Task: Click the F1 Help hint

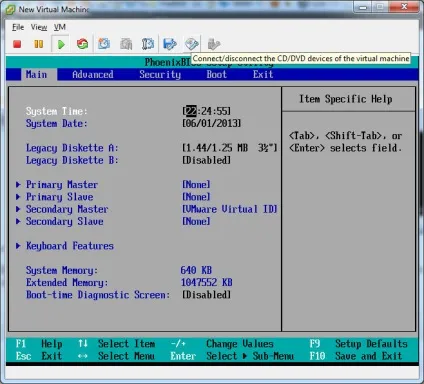Action: (x=39, y=343)
